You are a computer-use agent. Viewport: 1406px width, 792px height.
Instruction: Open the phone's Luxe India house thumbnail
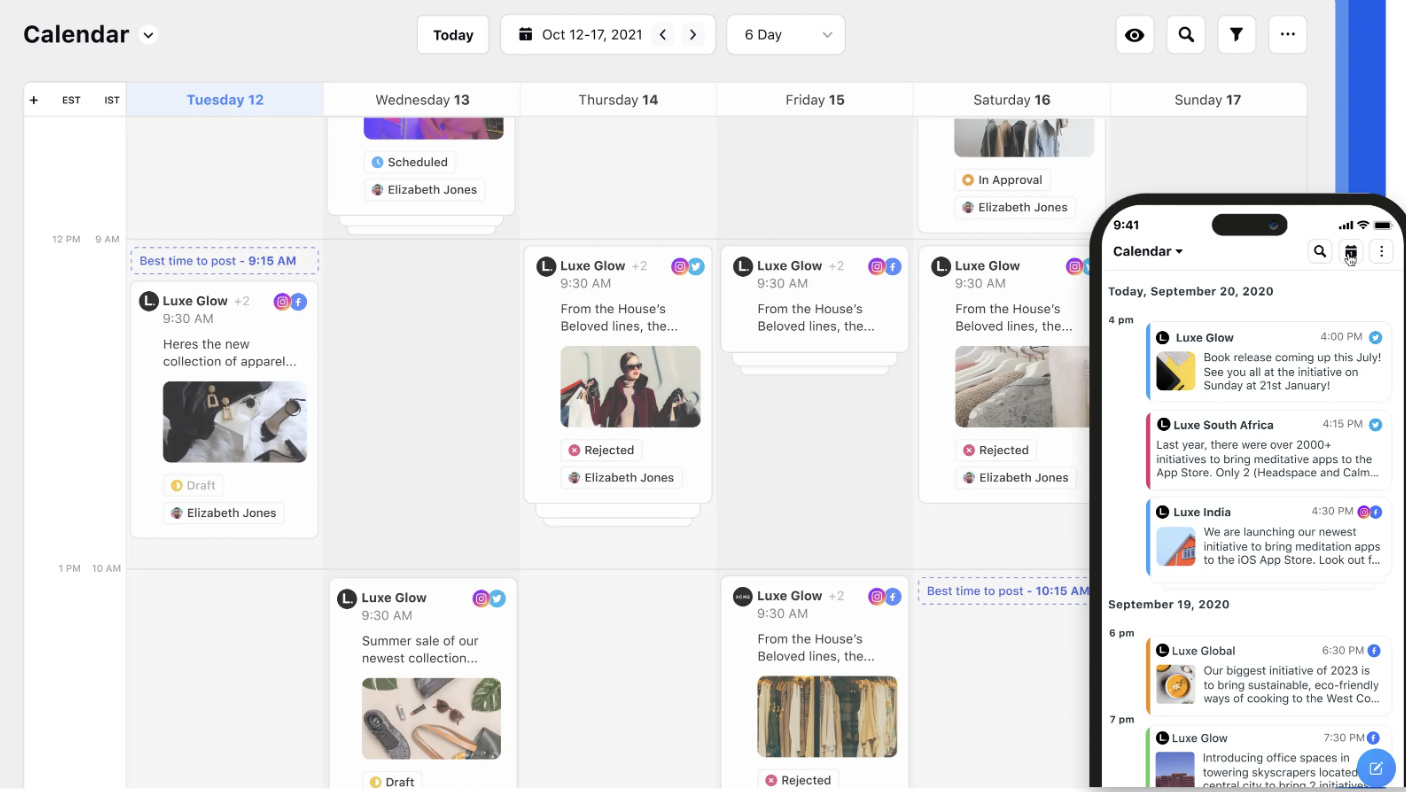click(1176, 546)
